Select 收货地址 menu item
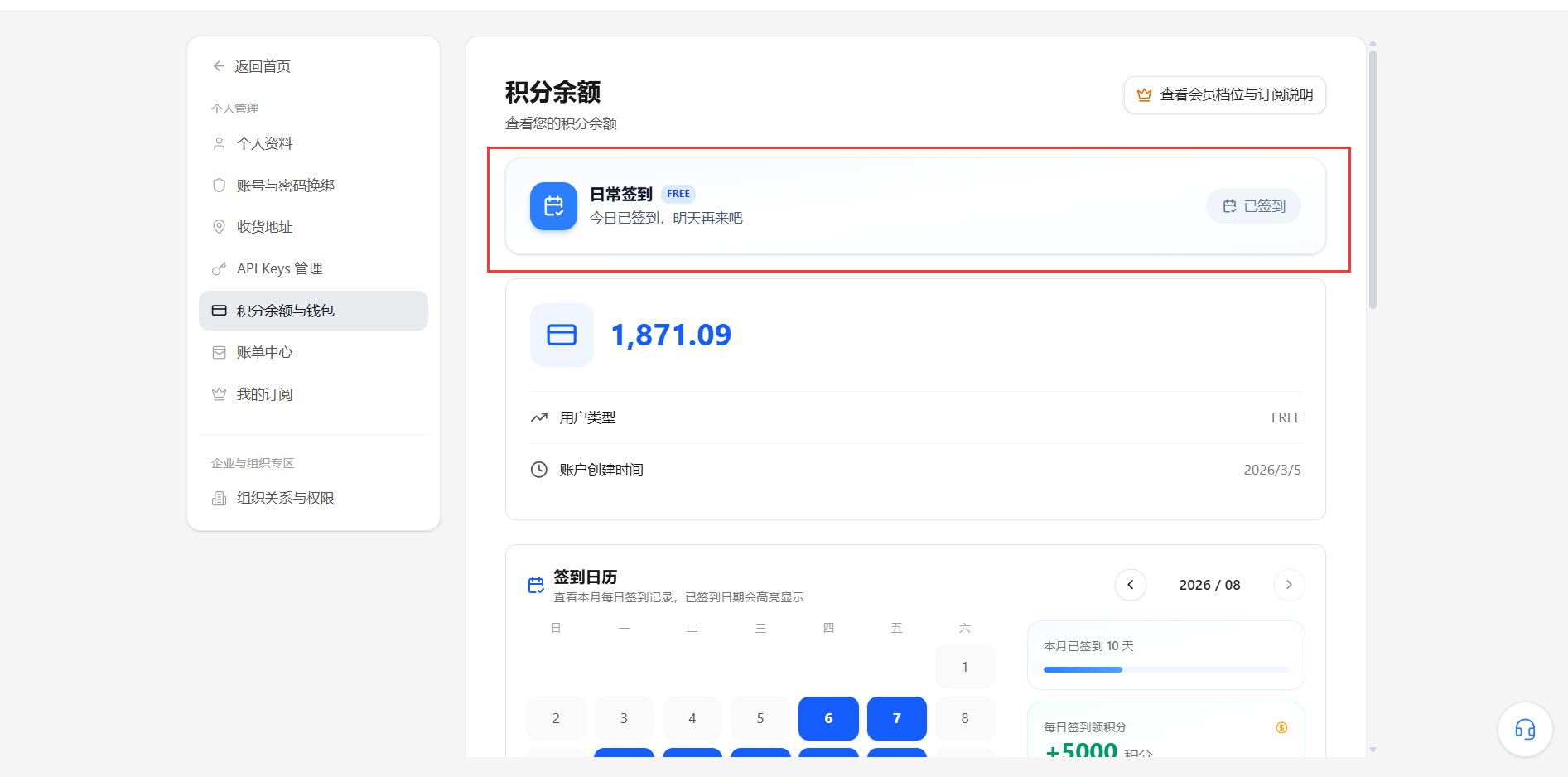 point(313,227)
